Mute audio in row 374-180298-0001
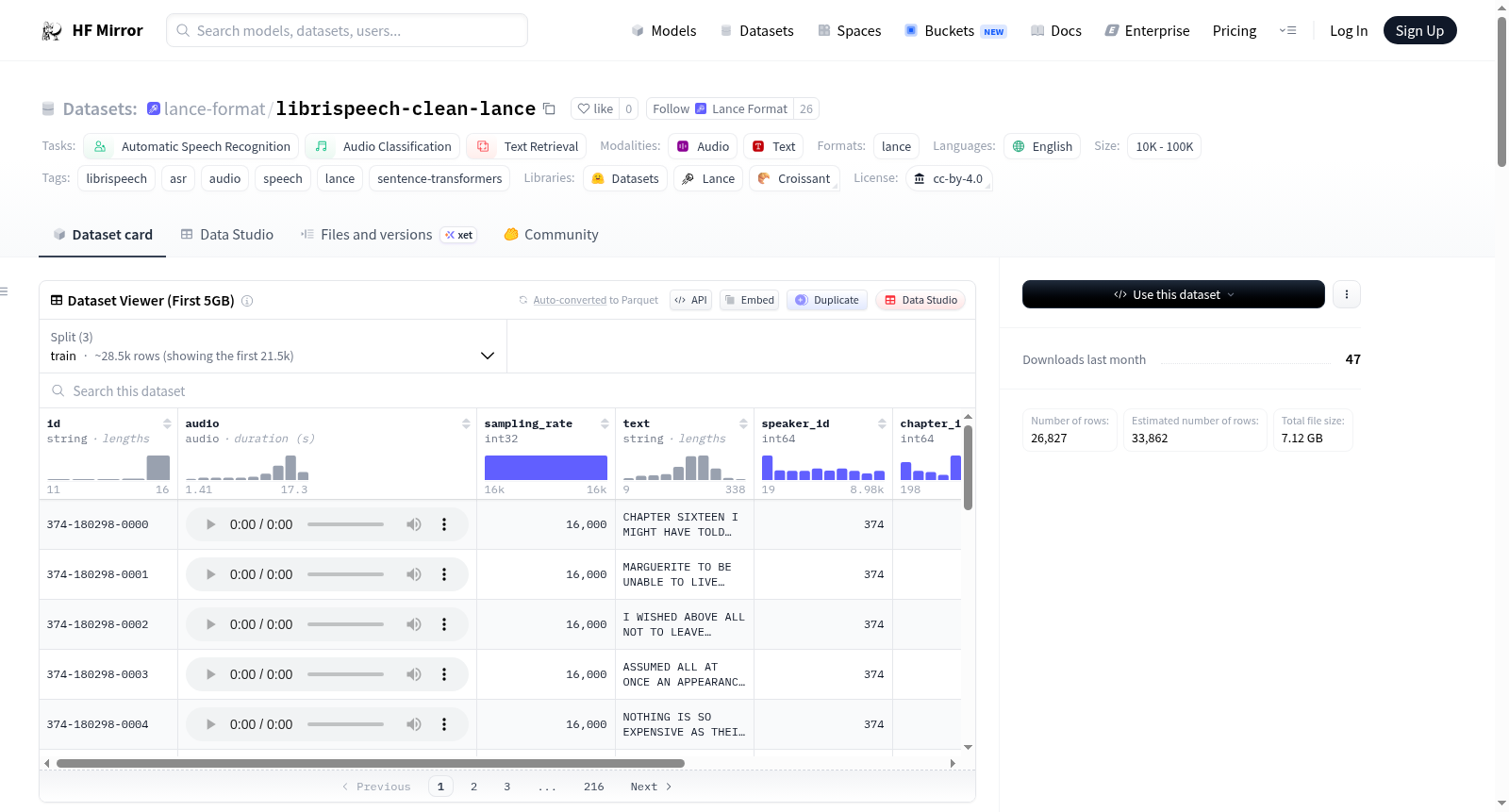 [x=414, y=574]
